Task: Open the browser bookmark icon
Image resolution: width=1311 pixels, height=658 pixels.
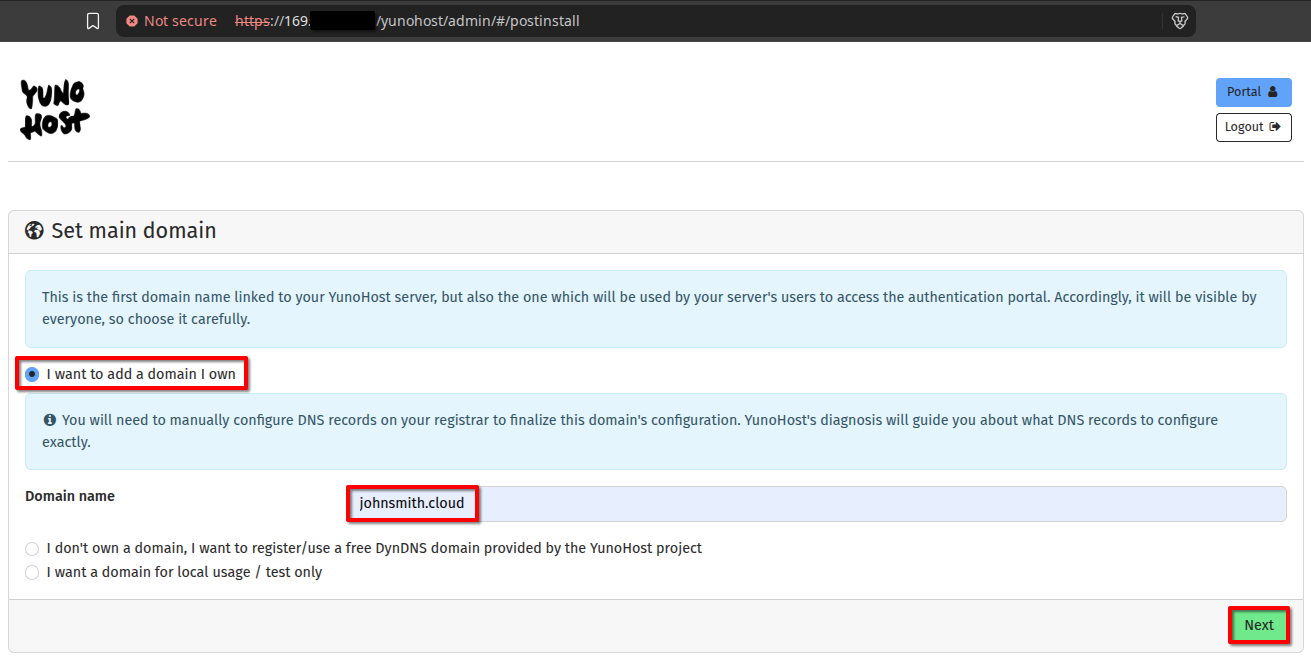Action: coord(93,21)
